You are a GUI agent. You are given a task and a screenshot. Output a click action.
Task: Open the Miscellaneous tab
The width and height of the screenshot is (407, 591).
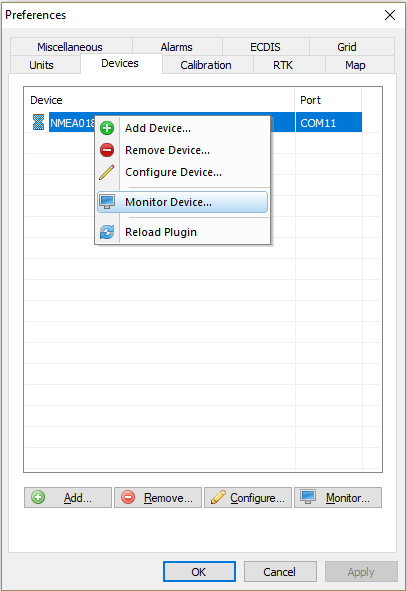(70, 47)
